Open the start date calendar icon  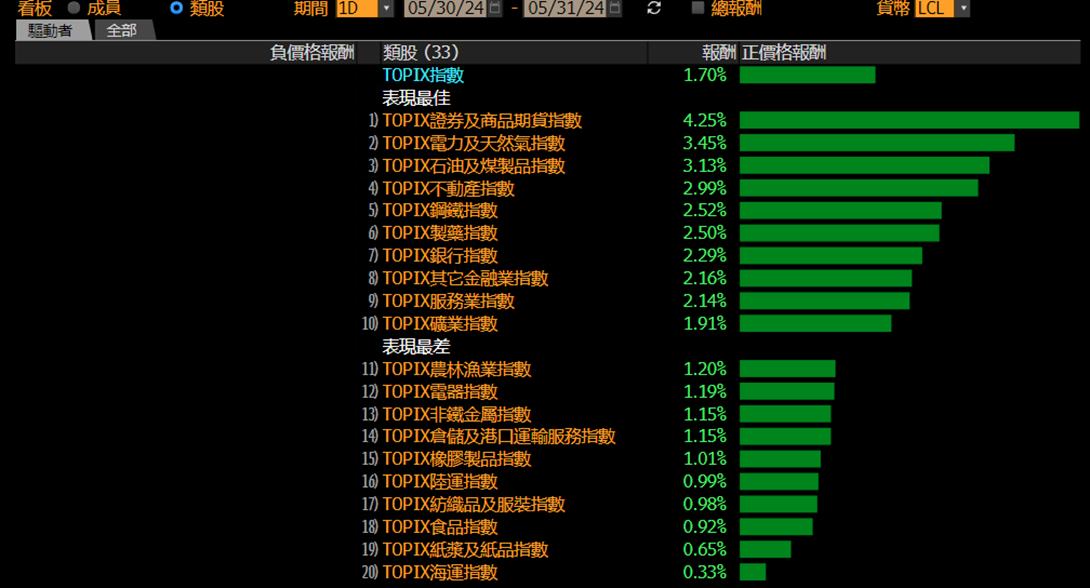pyautogui.click(x=495, y=8)
